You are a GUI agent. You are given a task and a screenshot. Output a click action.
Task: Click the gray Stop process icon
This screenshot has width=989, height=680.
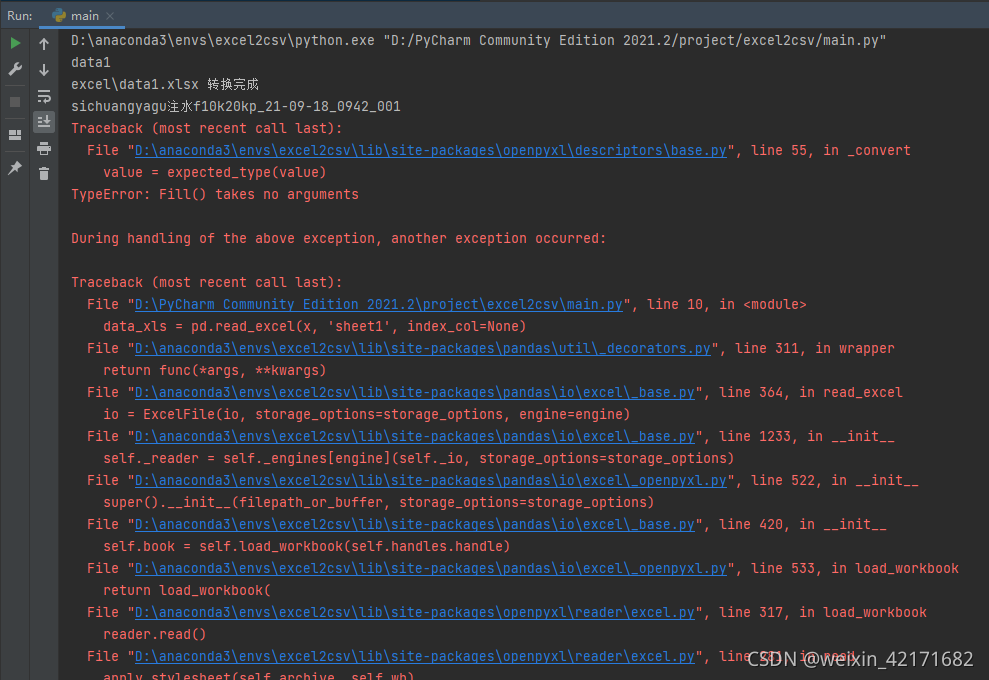(14, 100)
